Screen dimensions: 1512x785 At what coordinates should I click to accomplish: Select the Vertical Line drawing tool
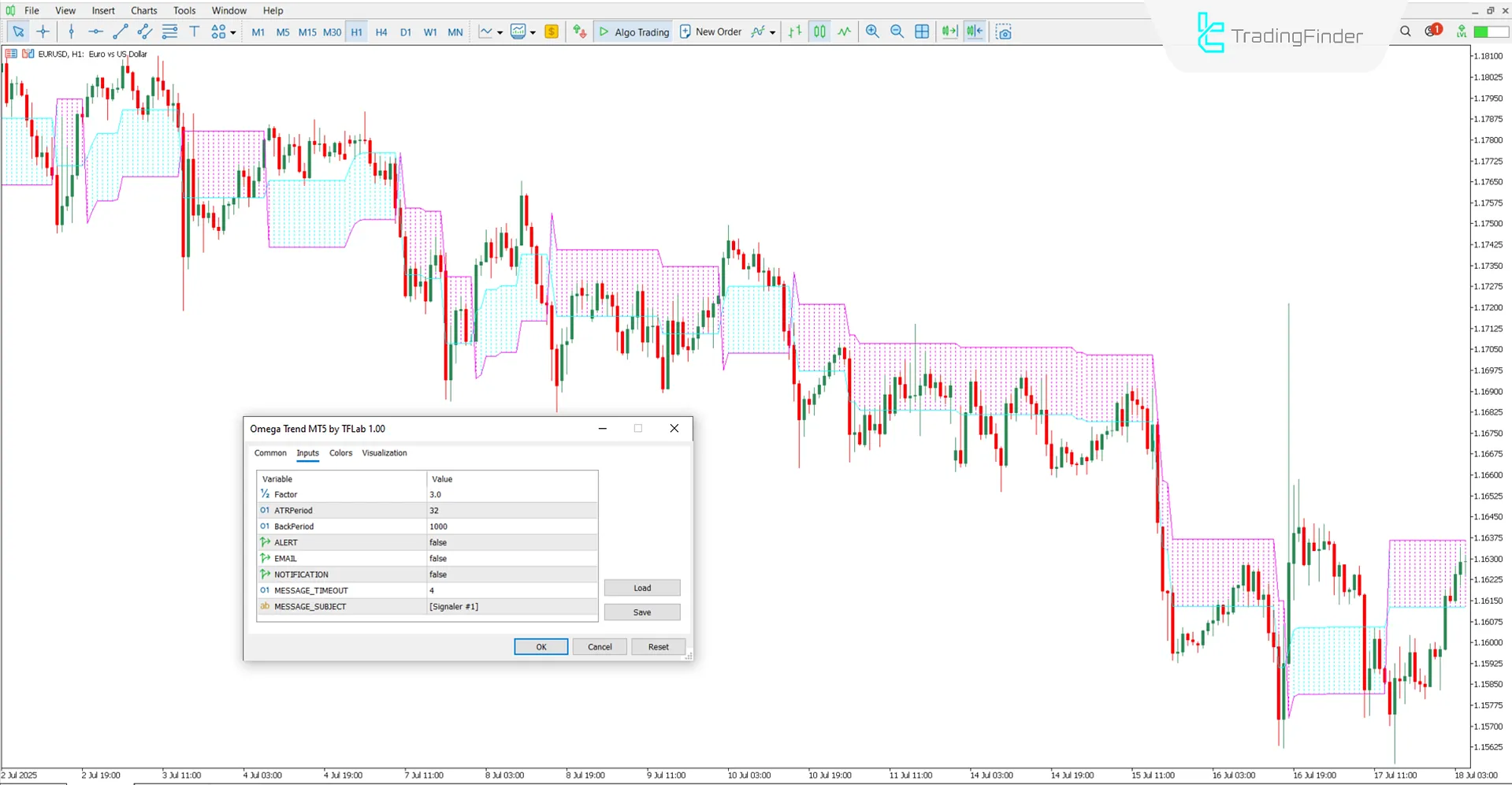pos(71,32)
